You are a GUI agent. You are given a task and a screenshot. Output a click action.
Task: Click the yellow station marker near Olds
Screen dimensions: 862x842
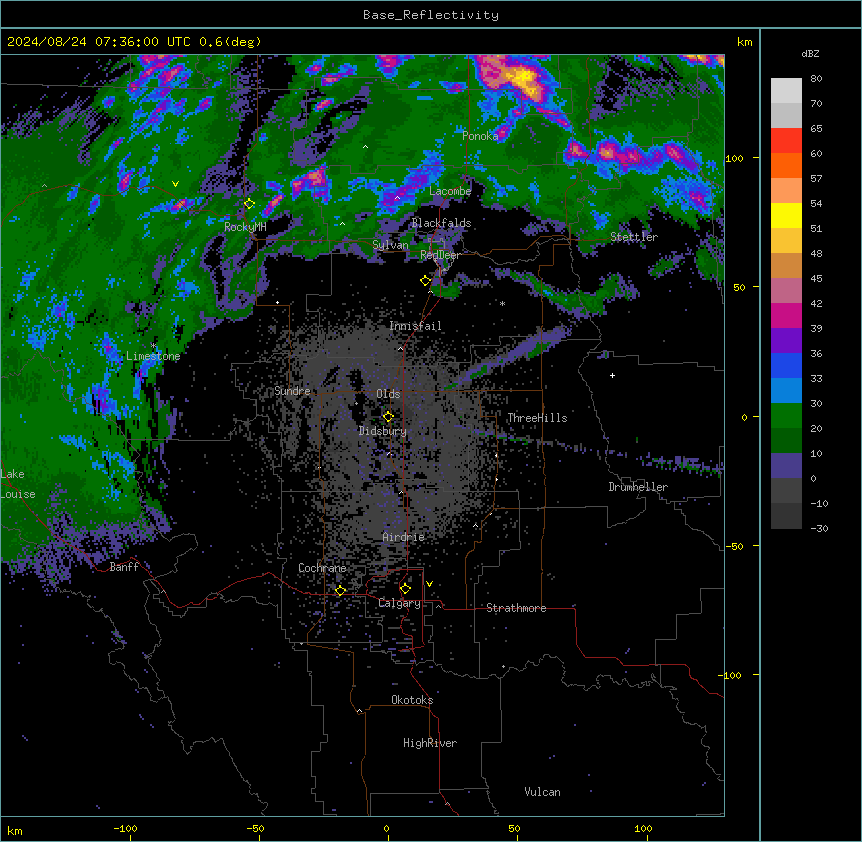[x=388, y=417]
